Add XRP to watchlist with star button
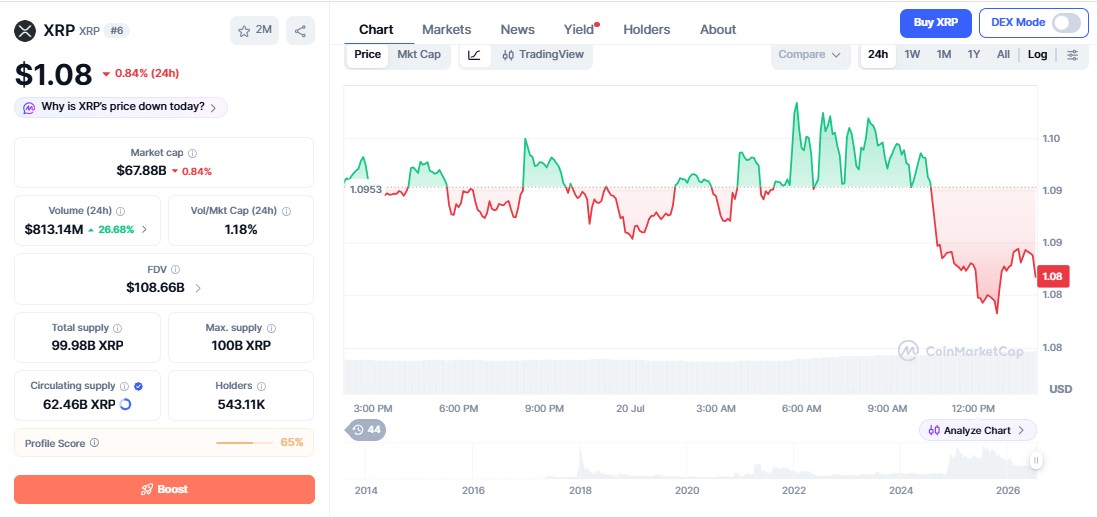Viewport: 1097px width, 517px height. [x=255, y=31]
